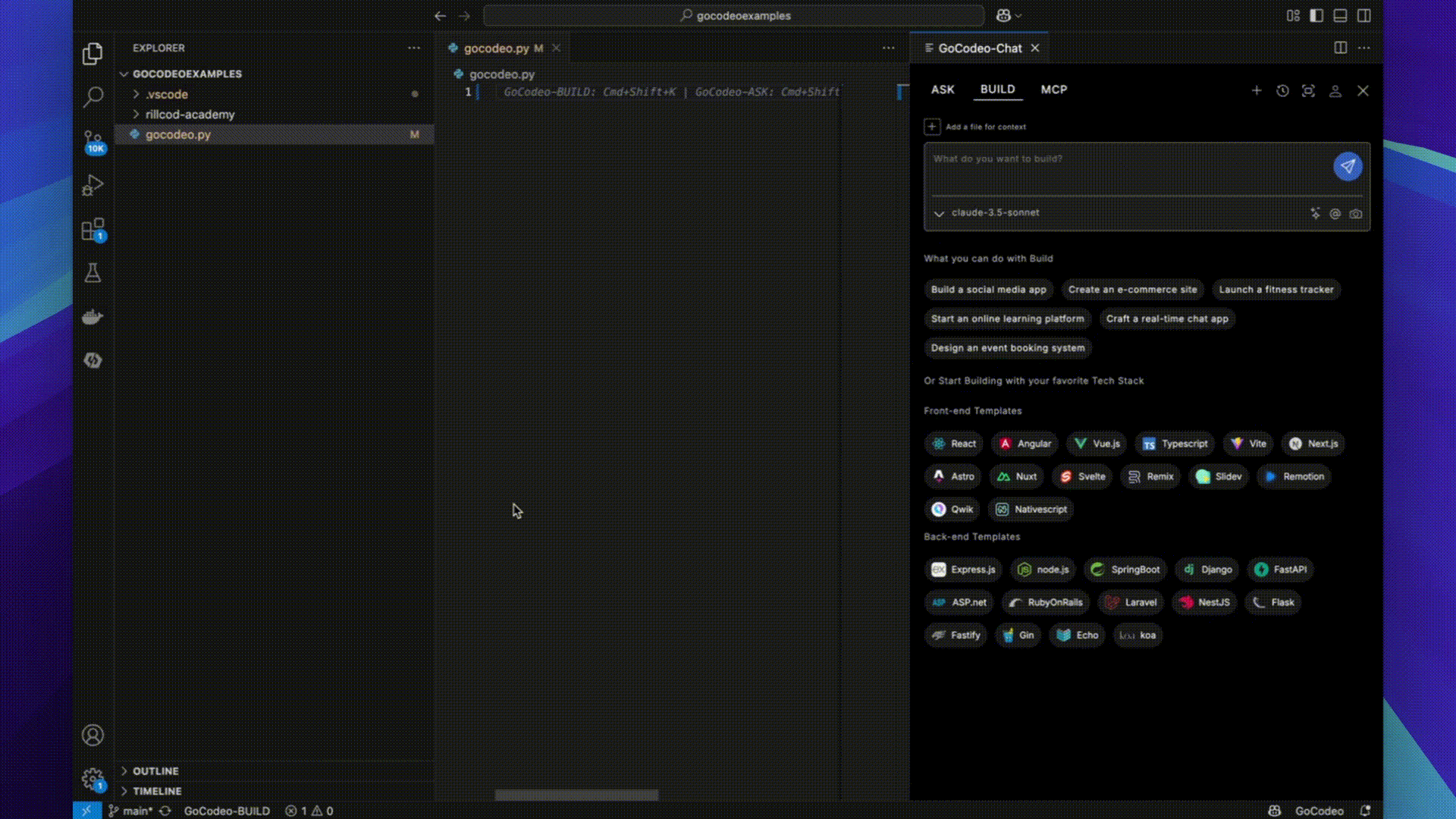This screenshot has height=819, width=1456.
Task: Choose the Django back-end template
Action: (x=1207, y=570)
